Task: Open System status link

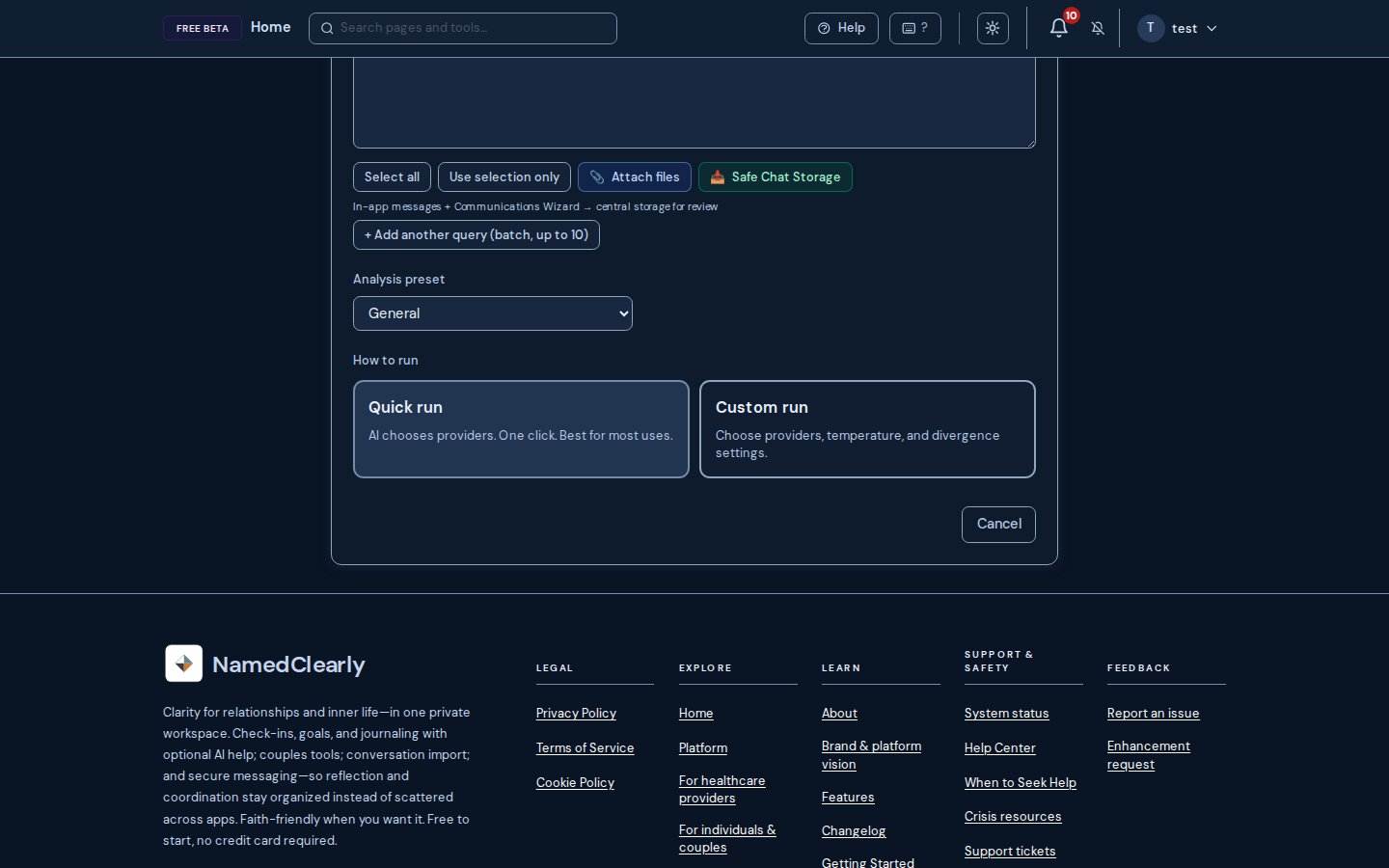Action: point(1006,714)
